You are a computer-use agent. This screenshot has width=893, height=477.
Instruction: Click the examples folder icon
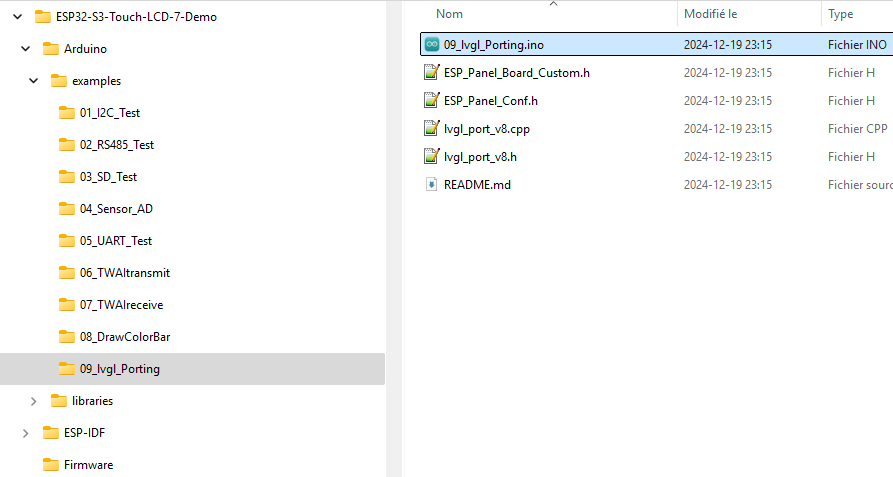59,80
